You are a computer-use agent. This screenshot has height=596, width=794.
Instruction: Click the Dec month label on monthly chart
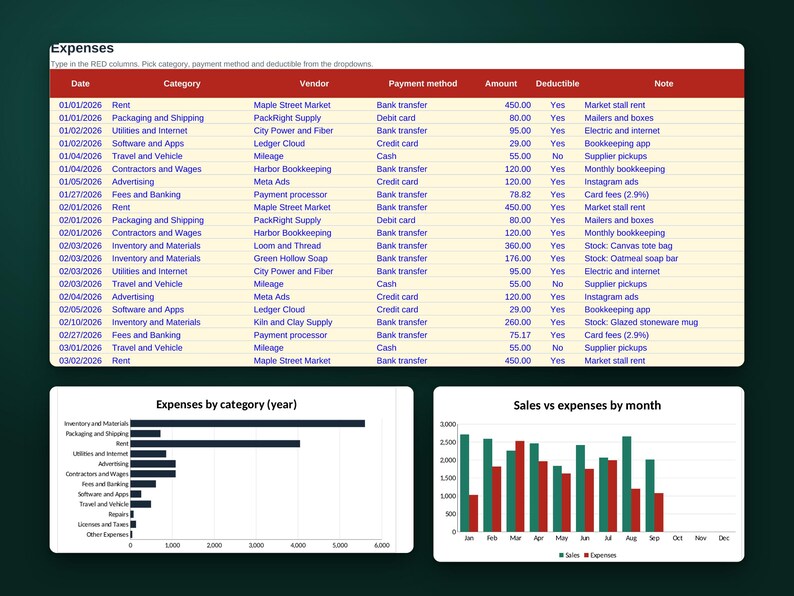click(724, 538)
